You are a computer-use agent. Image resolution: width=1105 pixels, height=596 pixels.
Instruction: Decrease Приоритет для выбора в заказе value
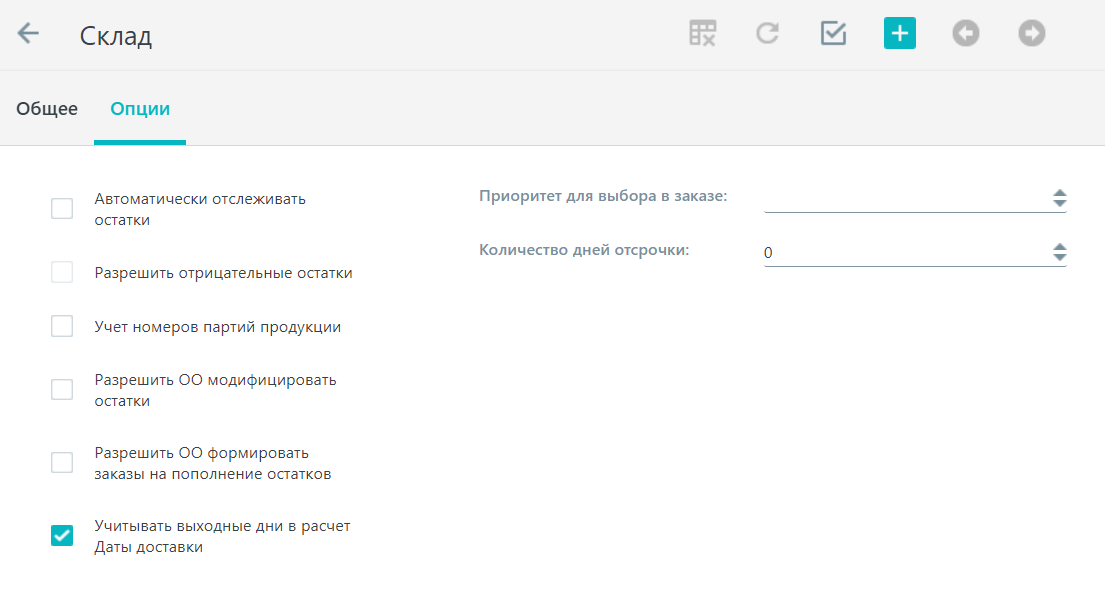1060,203
